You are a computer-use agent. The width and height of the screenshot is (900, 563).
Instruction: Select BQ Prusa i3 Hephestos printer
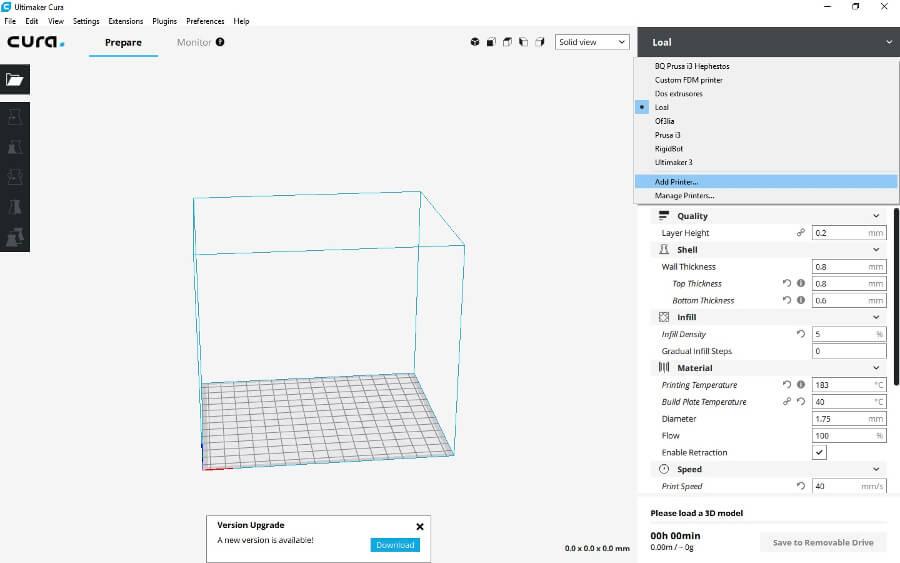coord(766,66)
